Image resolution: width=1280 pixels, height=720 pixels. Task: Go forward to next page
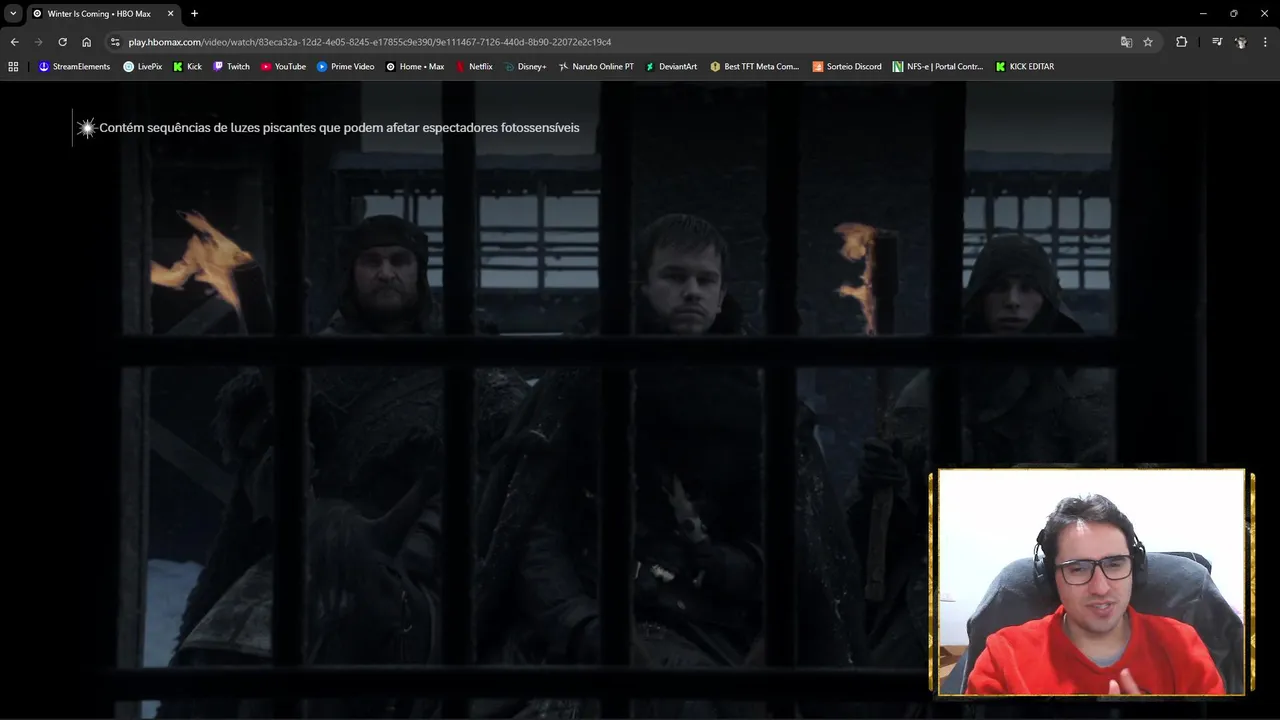(38, 42)
